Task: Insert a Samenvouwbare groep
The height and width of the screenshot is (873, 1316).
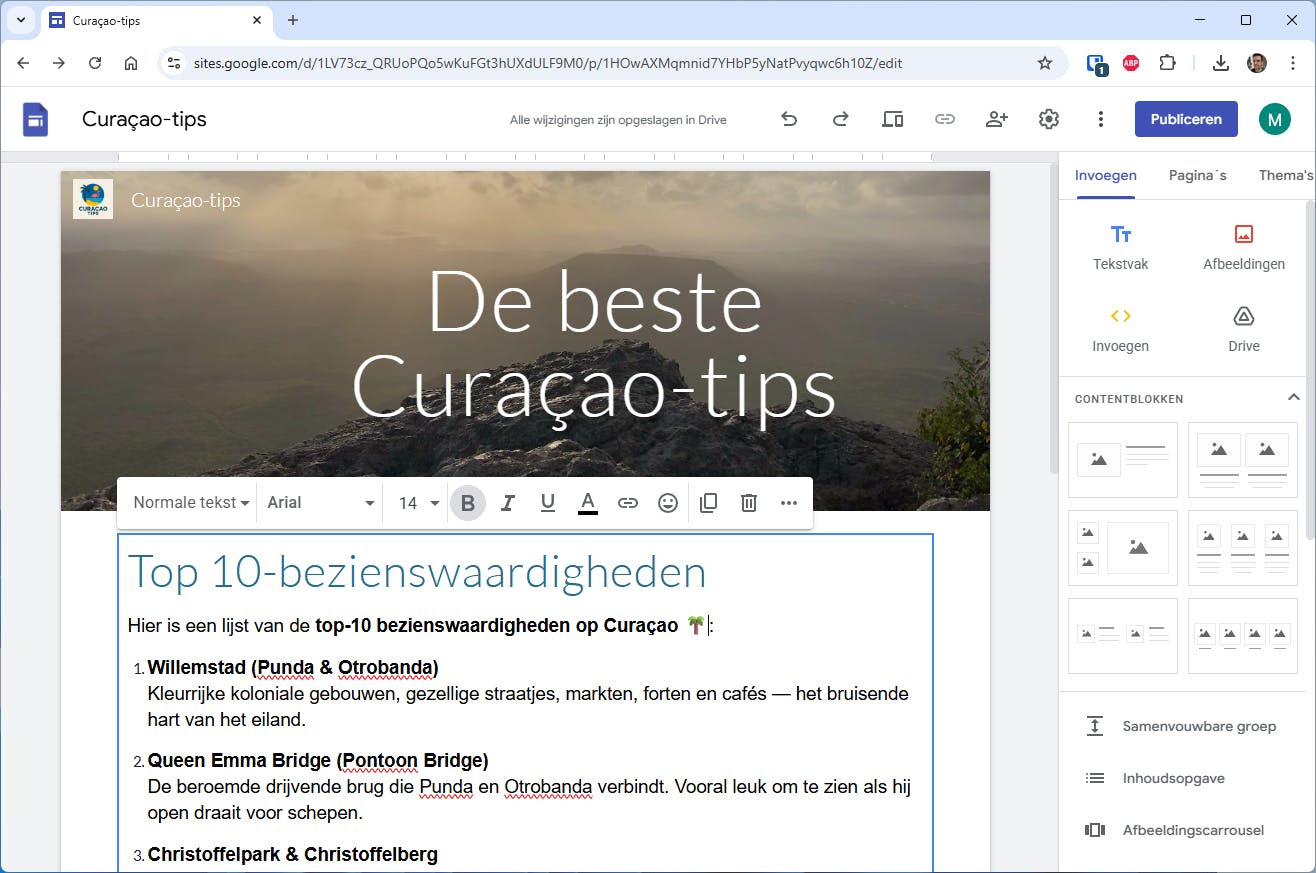Action: (x=1182, y=726)
